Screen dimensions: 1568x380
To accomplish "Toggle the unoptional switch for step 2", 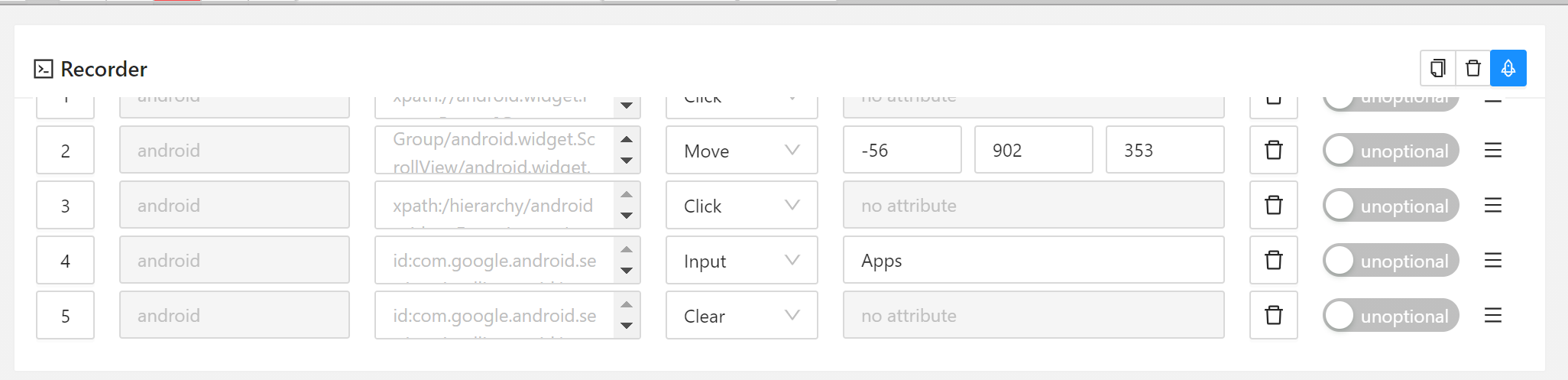I will pos(1391,151).
